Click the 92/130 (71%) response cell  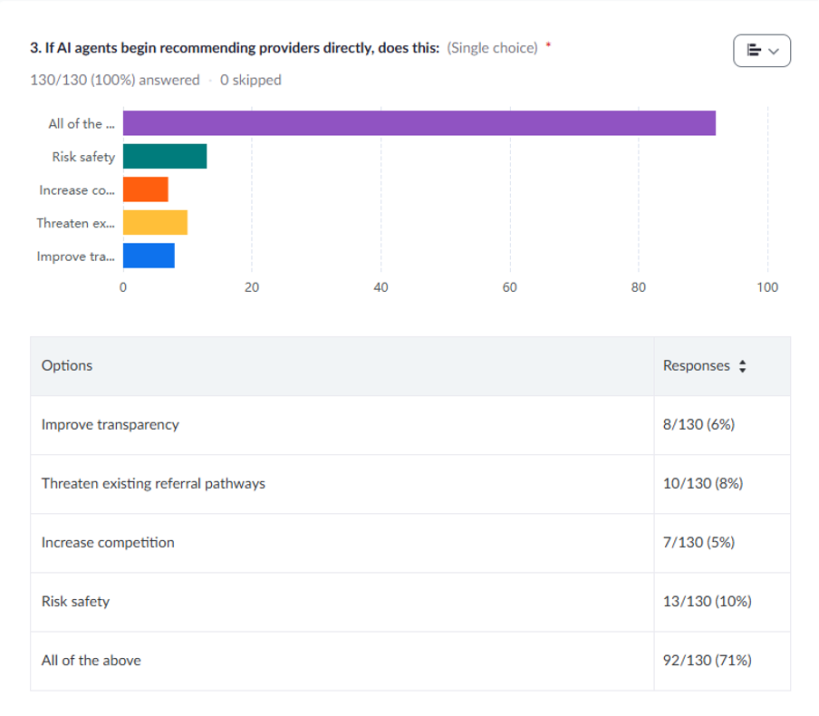tap(707, 661)
